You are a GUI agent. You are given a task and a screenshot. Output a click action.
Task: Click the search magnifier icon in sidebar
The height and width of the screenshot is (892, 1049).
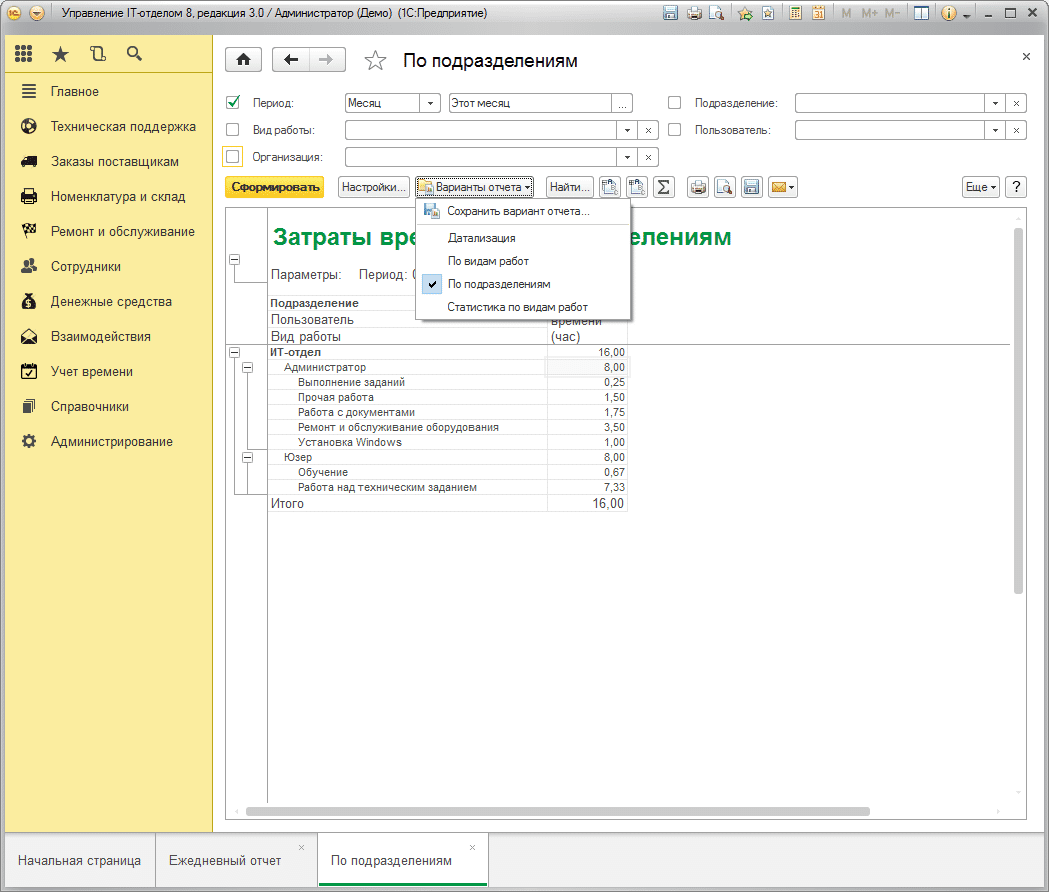134,54
